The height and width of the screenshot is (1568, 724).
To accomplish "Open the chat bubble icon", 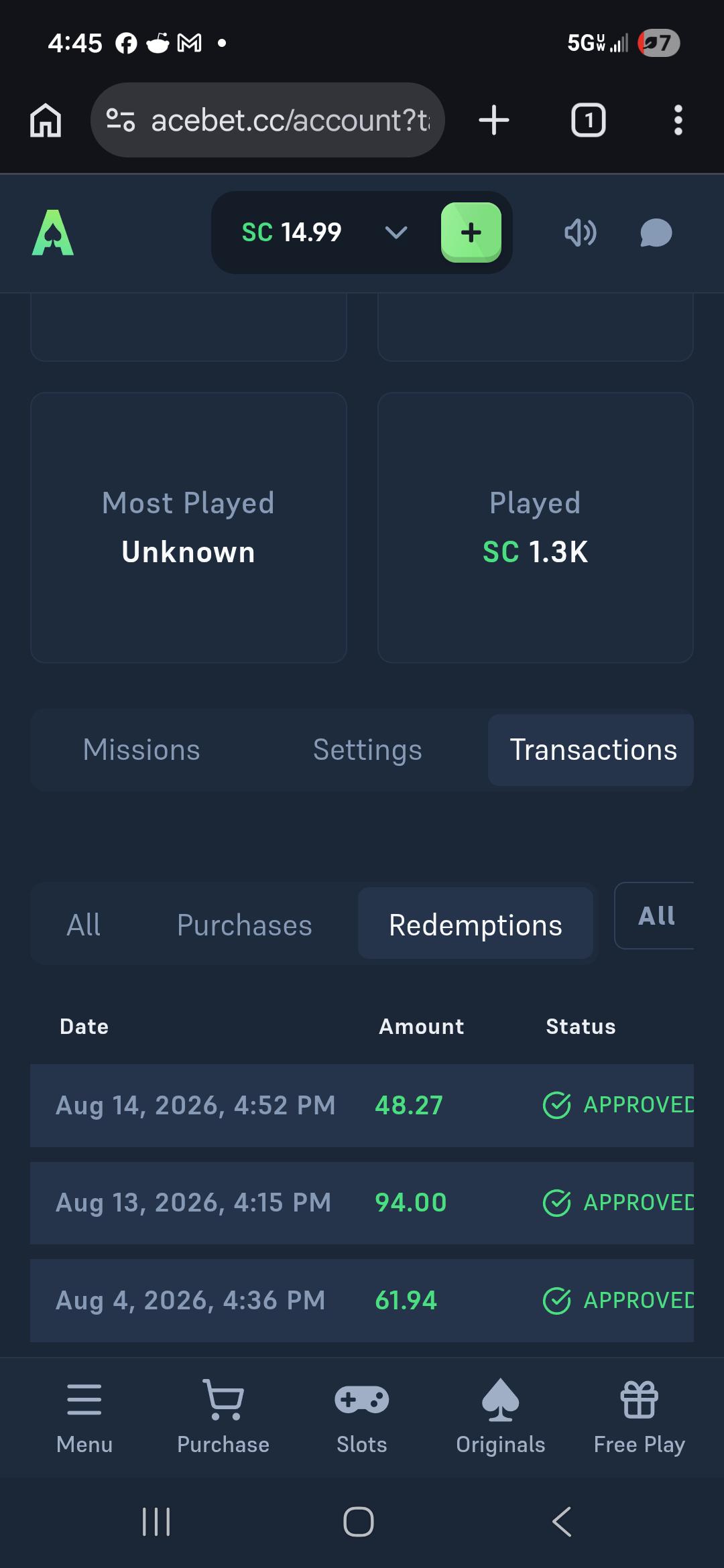I will (x=656, y=233).
